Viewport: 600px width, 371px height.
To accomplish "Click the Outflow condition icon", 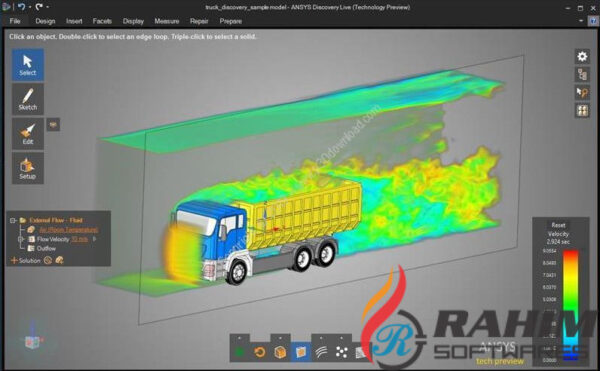I will pyautogui.click(x=31, y=249).
